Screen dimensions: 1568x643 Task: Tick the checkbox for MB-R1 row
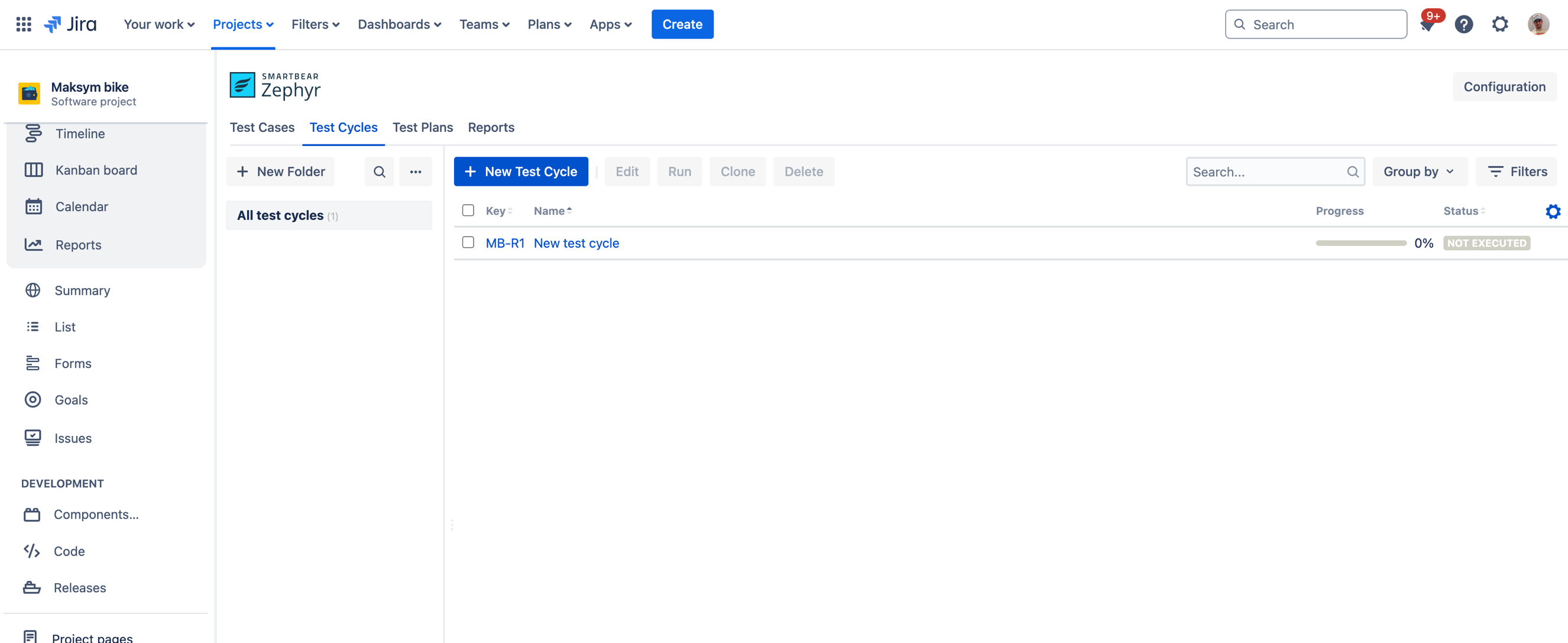click(x=468, y=243)
